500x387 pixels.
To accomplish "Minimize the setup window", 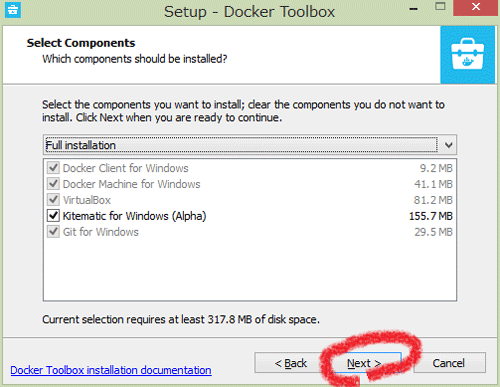I will (414, 8).
